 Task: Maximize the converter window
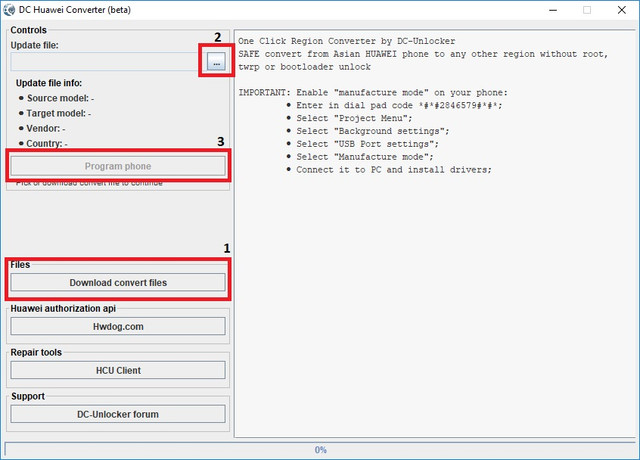[x=587, y=10]
